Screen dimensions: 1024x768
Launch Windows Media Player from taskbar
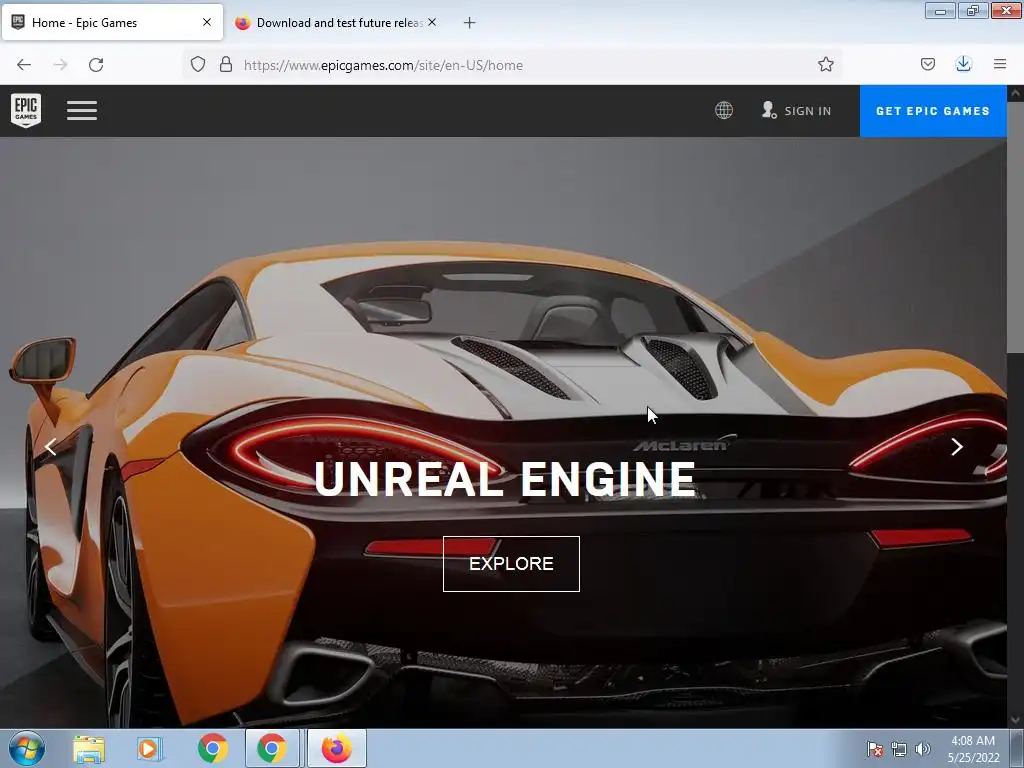click(x=150, y=749)
